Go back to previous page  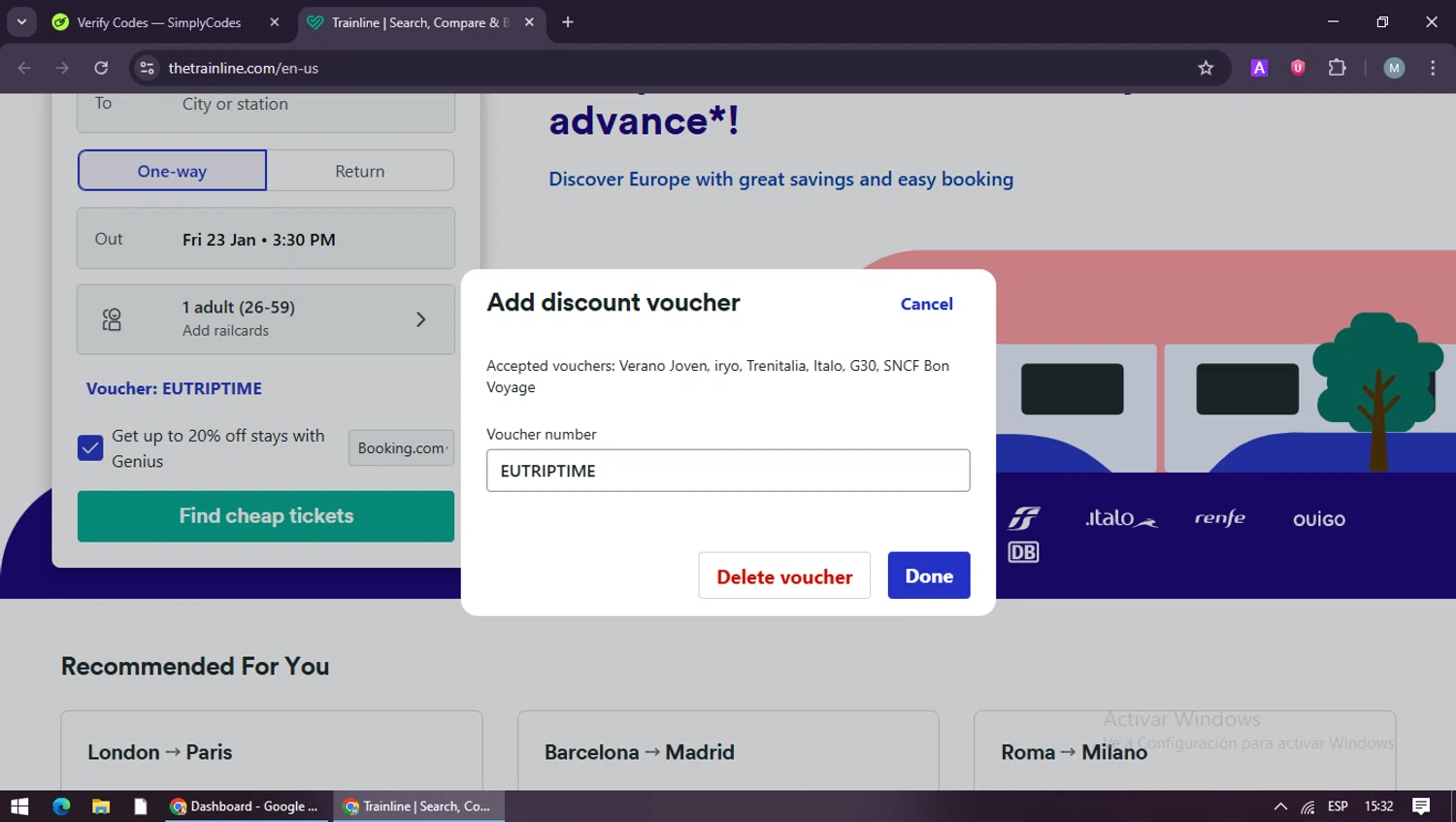click(24, 68)
